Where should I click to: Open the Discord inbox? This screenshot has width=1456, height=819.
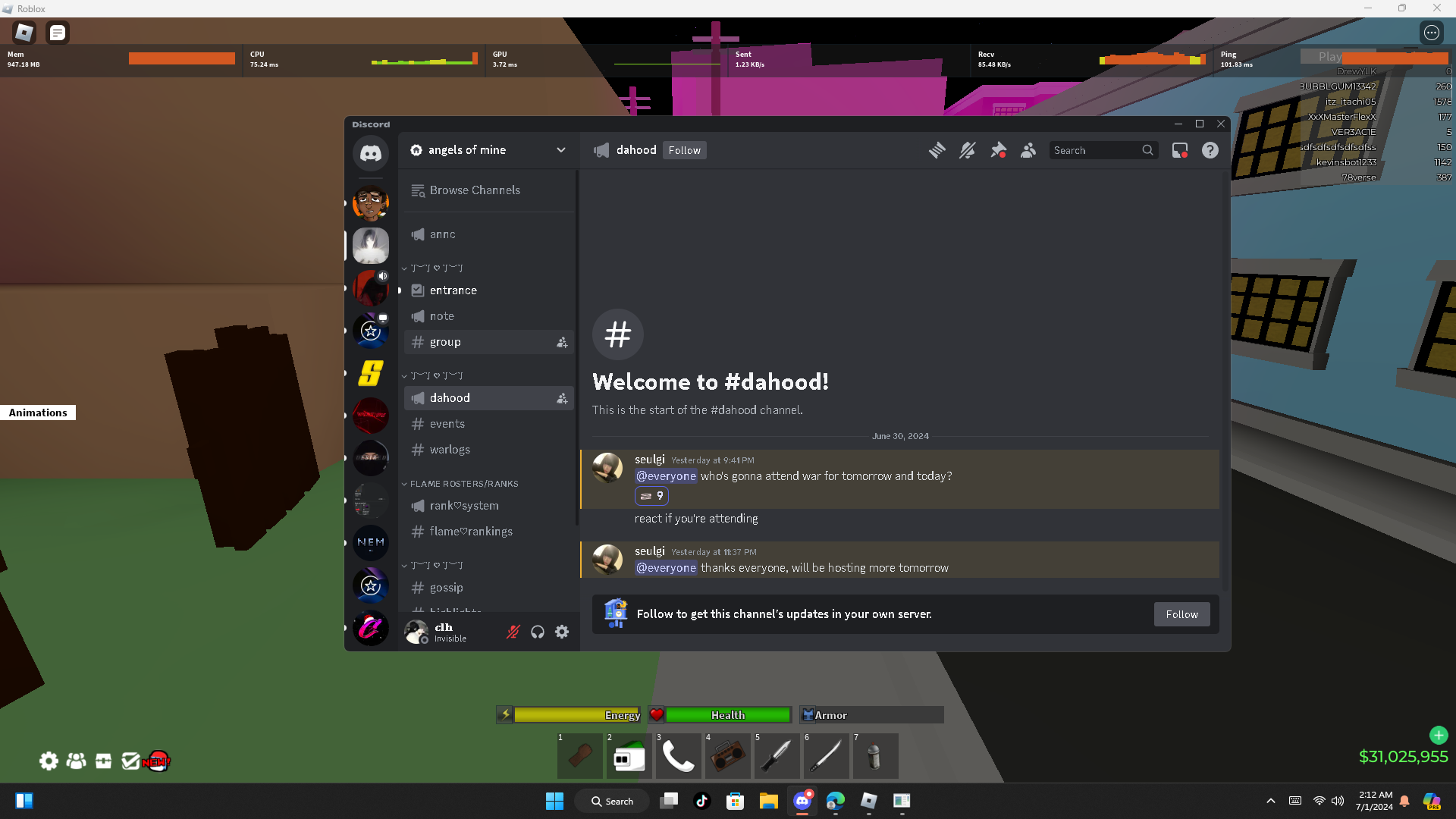pyautogui.click(x=1180, y=150)
